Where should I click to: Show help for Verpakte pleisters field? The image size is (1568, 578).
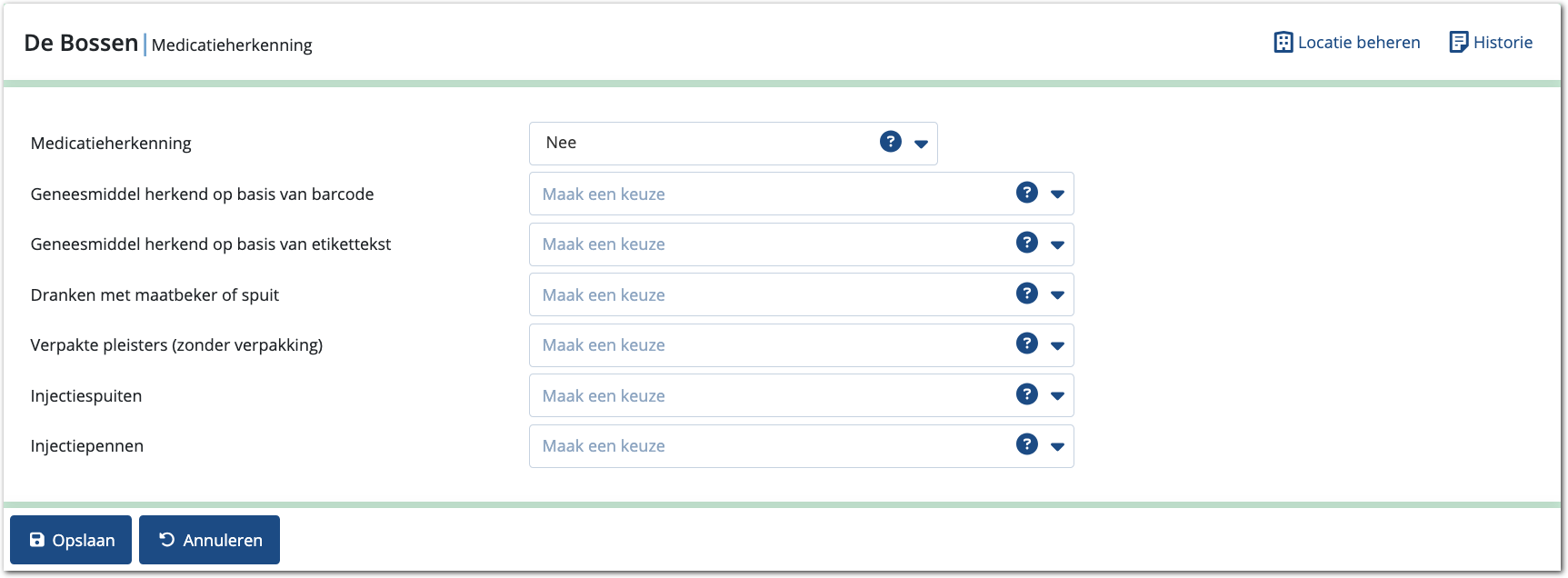pyautogui.click(x=1027, y=344)
